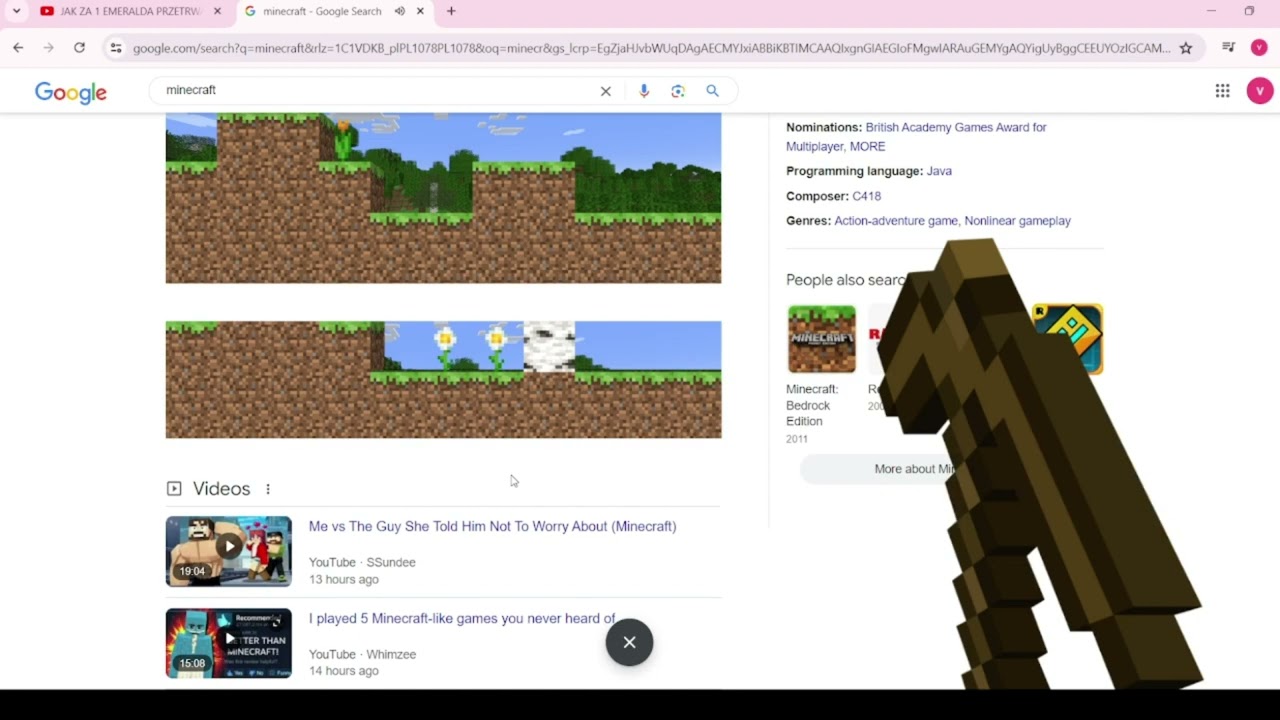The image size is (1280, 720).
Task: Open the C418 composer link
Action: point(866,196)
